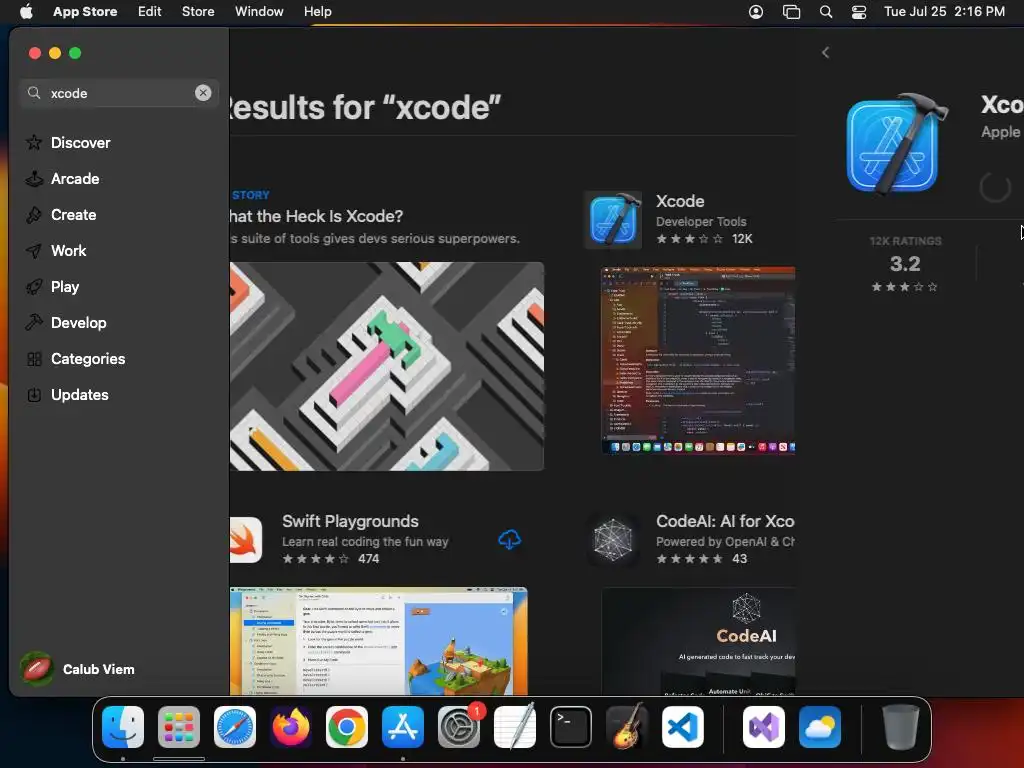Open Calub Viem account profile

click(78, 669)
